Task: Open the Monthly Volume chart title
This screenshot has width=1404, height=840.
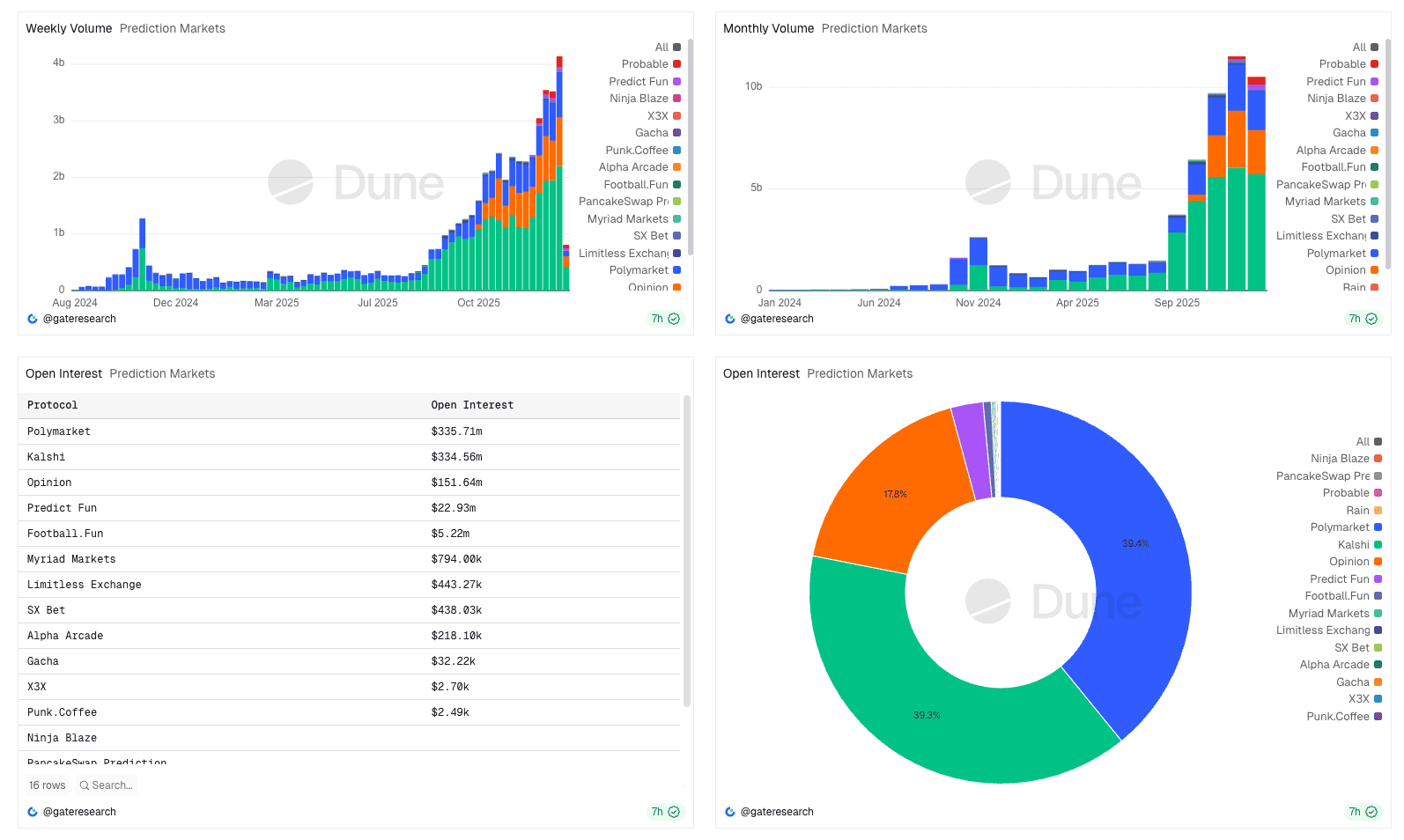Action: 768,28
